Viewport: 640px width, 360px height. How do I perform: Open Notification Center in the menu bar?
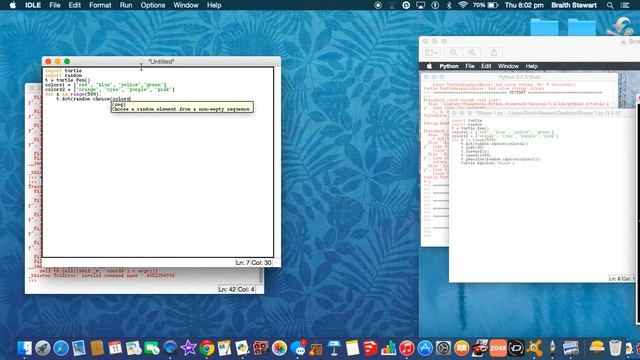click(625, 5)
